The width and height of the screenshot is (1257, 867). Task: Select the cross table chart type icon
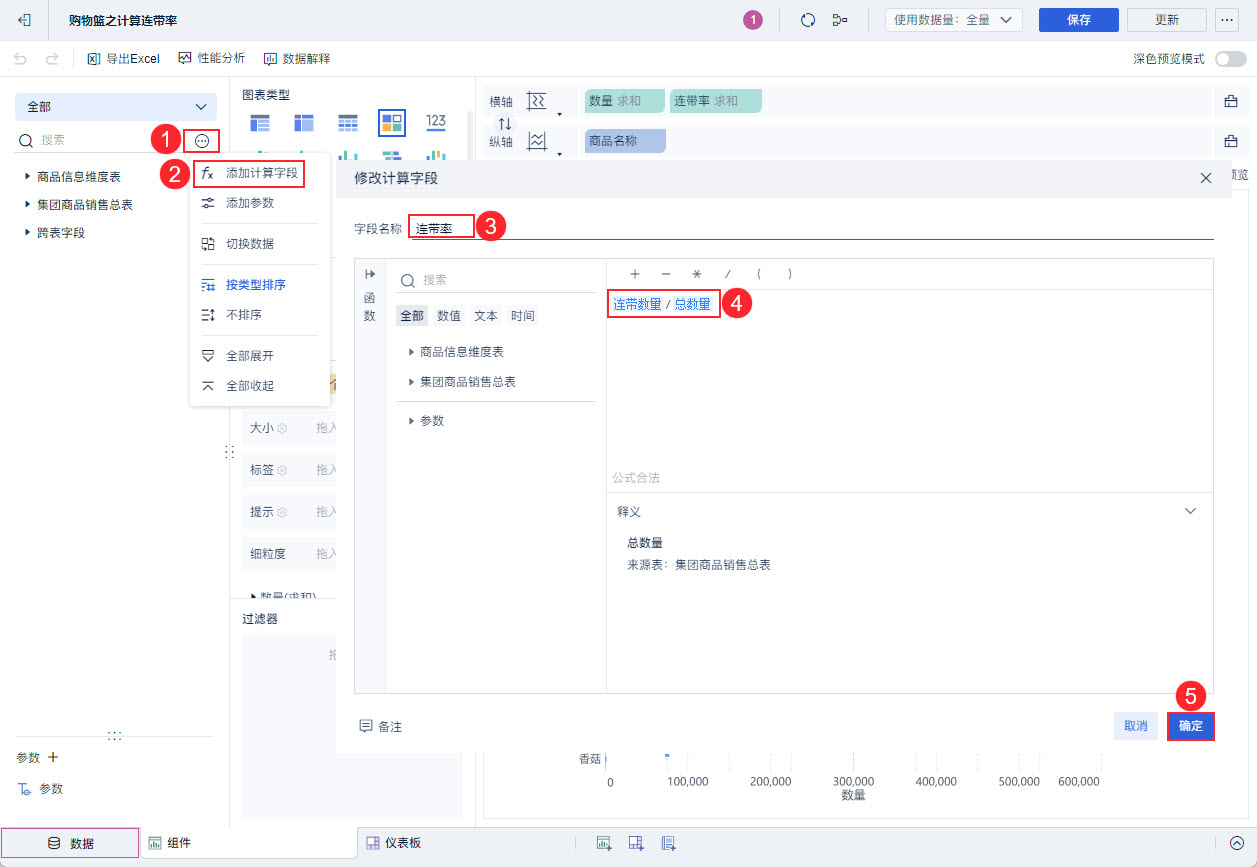(x=304, y=123)
